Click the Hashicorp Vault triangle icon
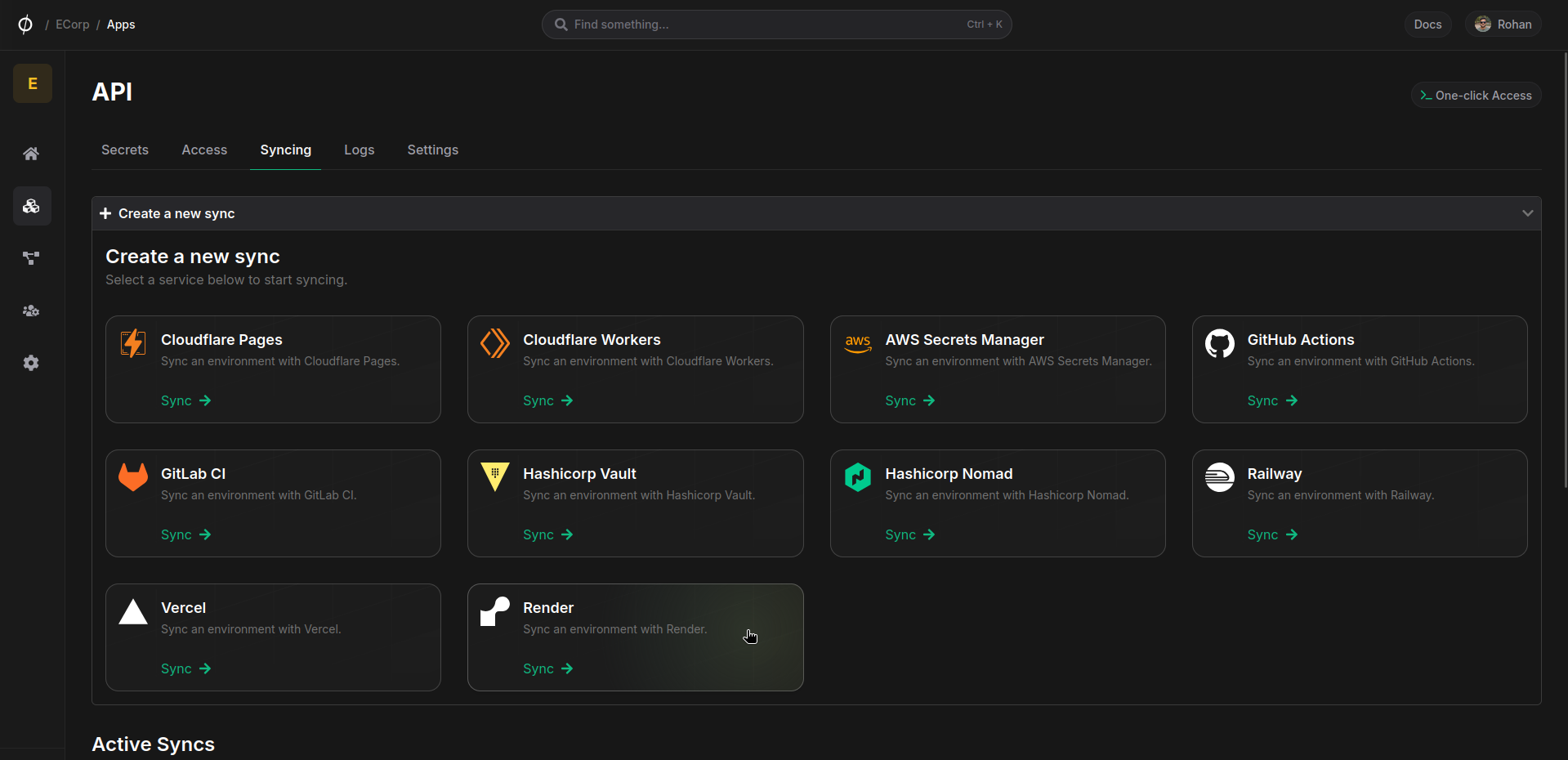Viewport: 1568px width, 760px height. 495,477
